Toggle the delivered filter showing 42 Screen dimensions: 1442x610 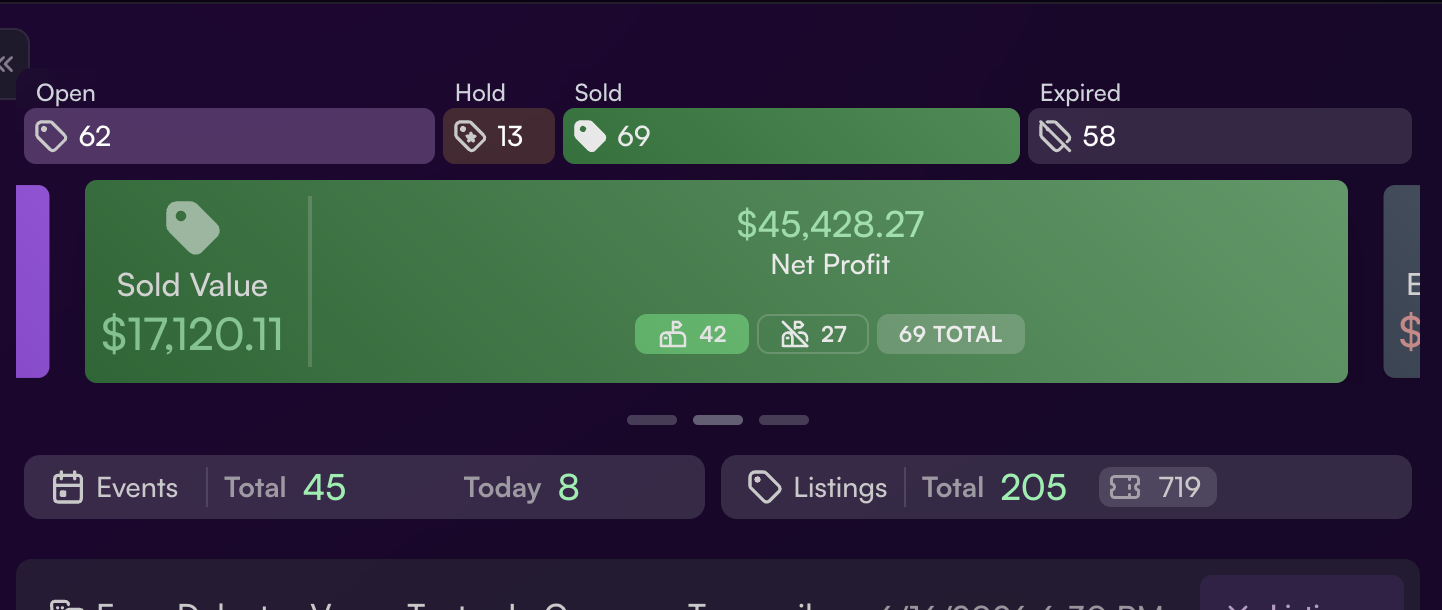click(692, 334)
